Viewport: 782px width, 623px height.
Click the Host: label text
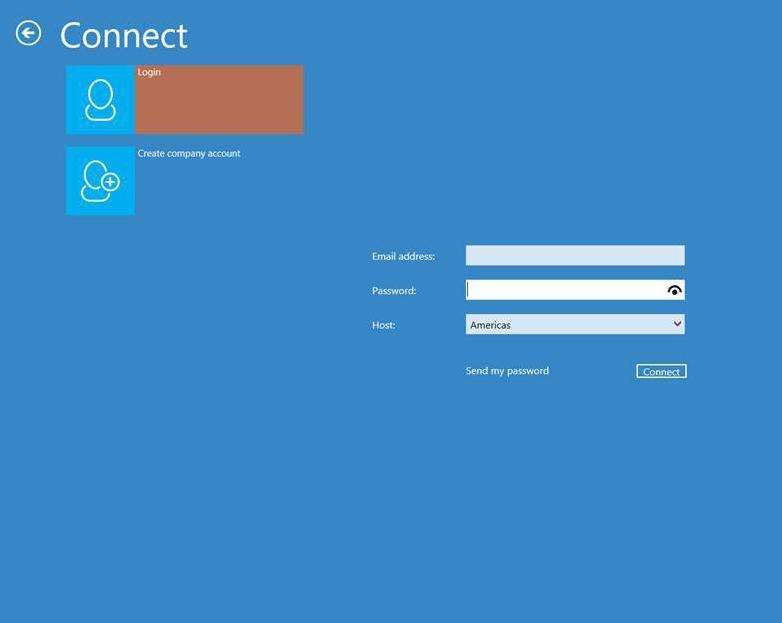coord(384,325)
